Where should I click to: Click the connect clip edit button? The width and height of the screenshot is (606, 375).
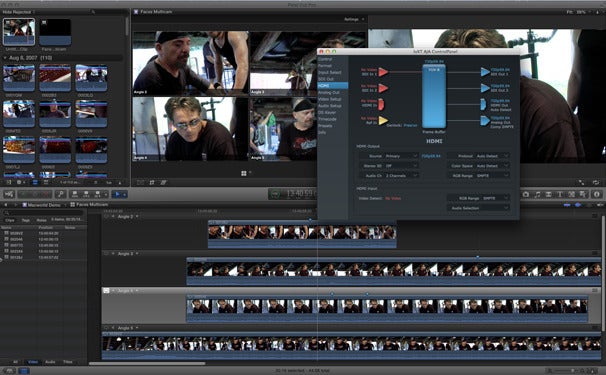tap(75, 194)
